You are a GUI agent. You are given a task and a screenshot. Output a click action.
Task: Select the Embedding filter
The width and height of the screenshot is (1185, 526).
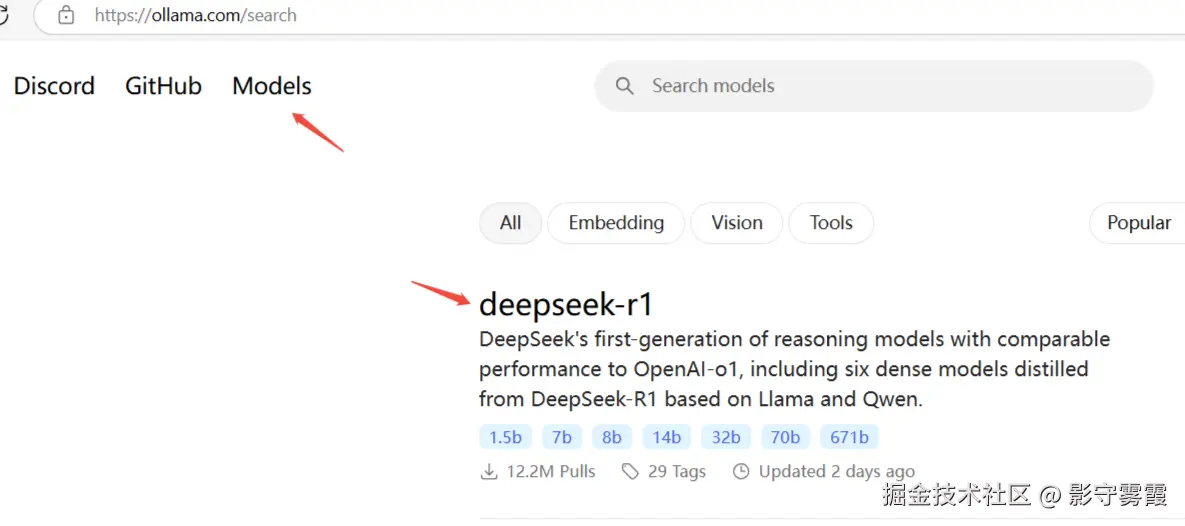click(x=616, y=223)
